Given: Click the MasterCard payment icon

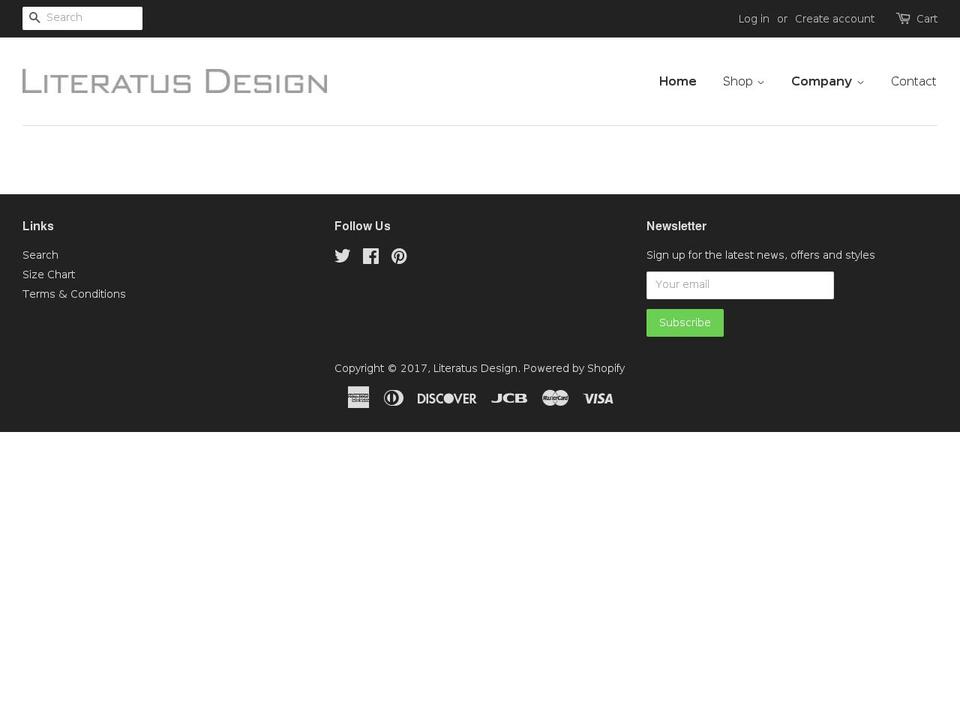Looking at the screenshot, I should coord(555,398).
